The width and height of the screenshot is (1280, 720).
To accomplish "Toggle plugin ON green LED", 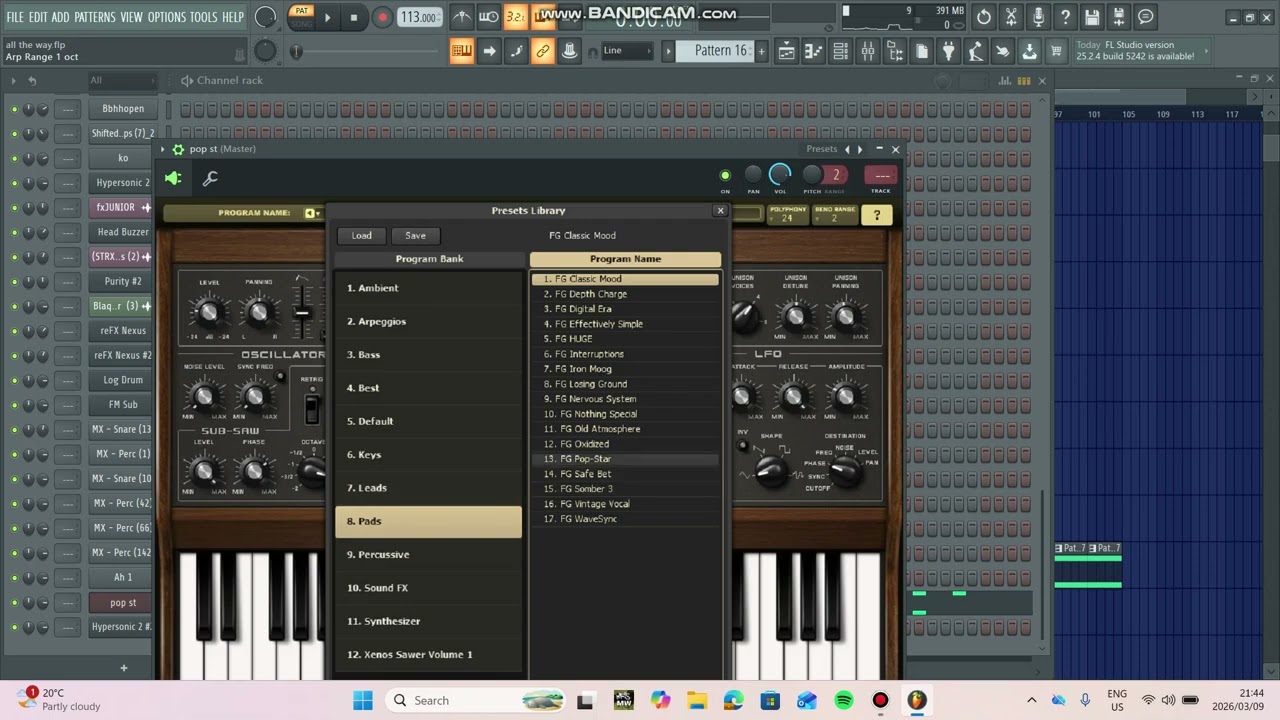I will pyautogui.click(x=725, y=176).
